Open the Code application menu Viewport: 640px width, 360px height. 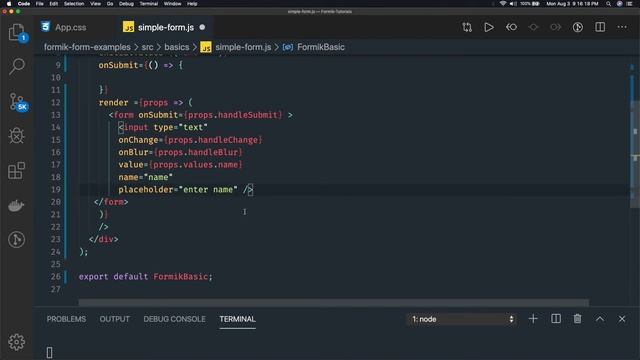point(24,4)
